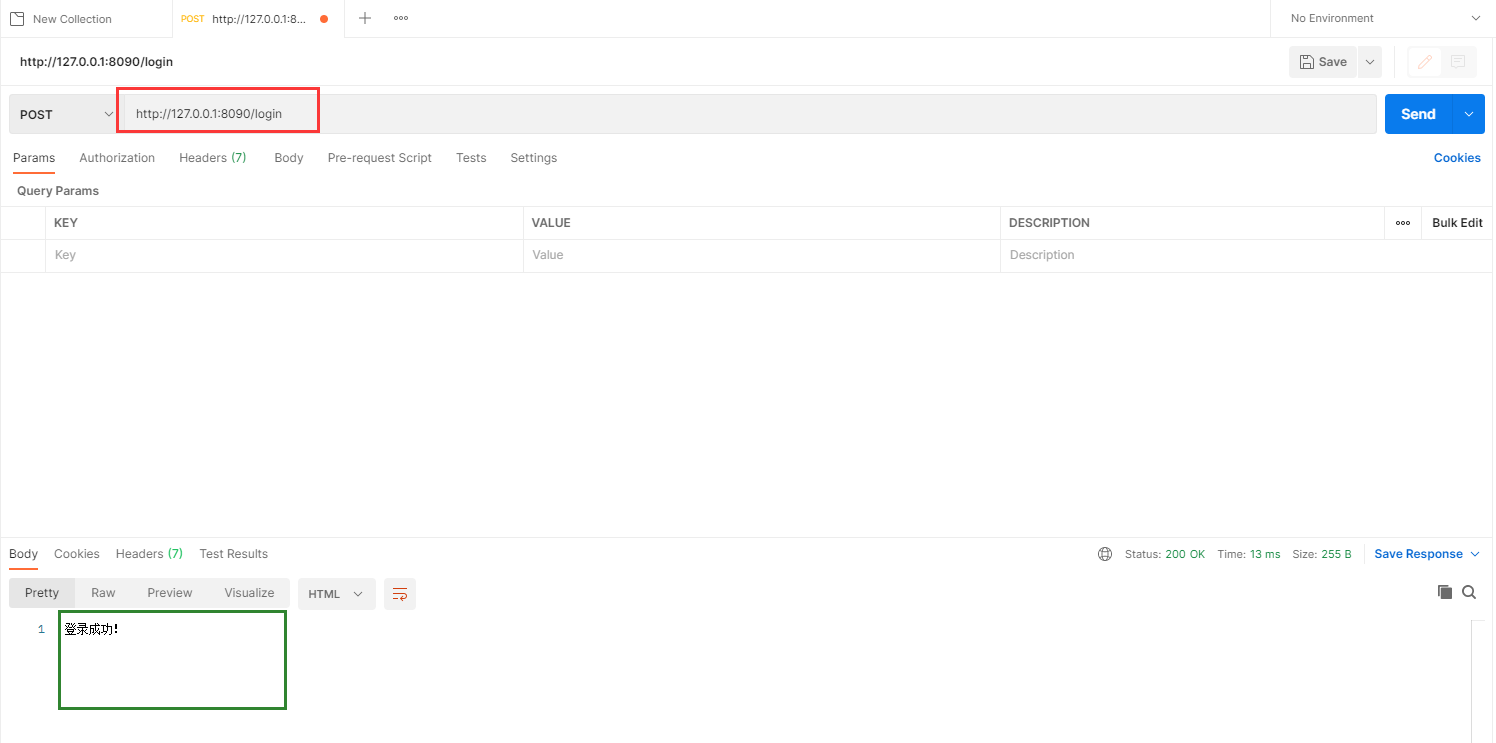
Task: Add a new request tab with plus icon
Action: (x=365, y=18)
